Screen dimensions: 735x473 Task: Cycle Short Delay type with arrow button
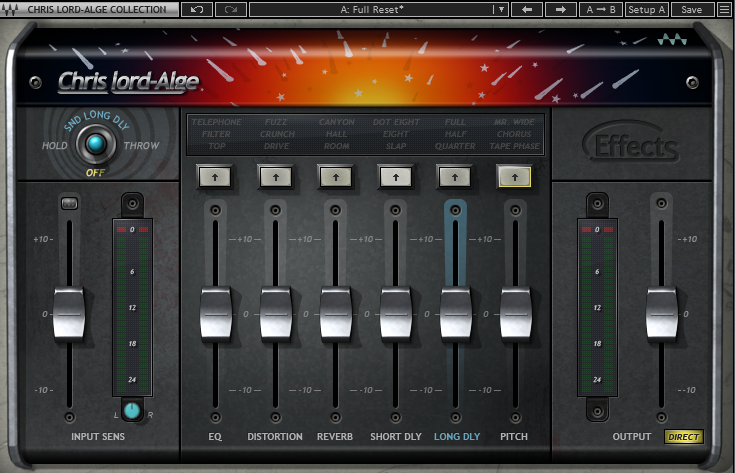(395, 177)
